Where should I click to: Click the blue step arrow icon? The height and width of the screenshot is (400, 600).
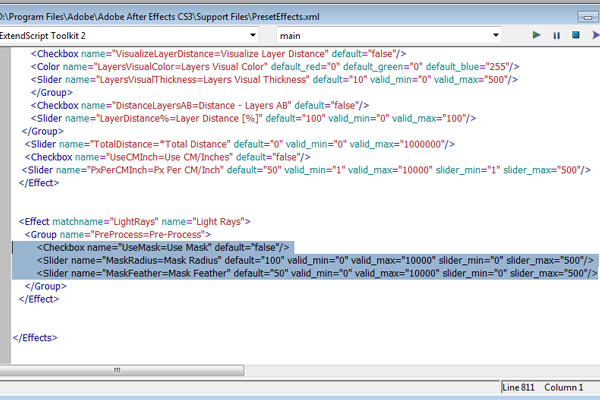pos(595,35)
